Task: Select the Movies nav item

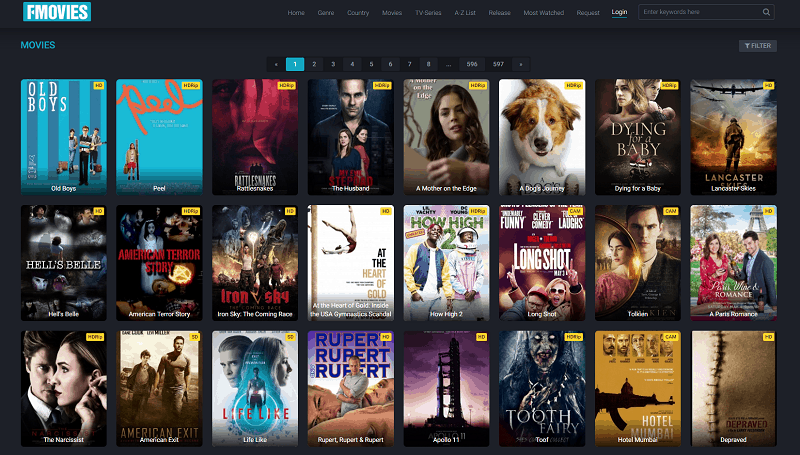Action: click(392, 13)
